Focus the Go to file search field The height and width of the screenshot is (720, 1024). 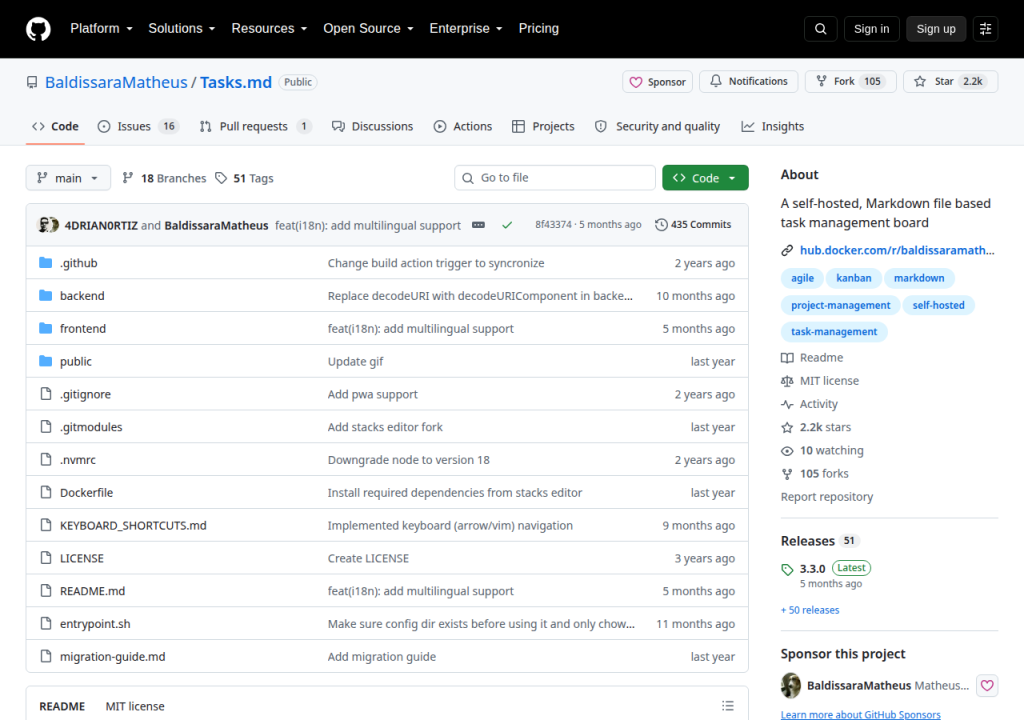coord(554,178)
